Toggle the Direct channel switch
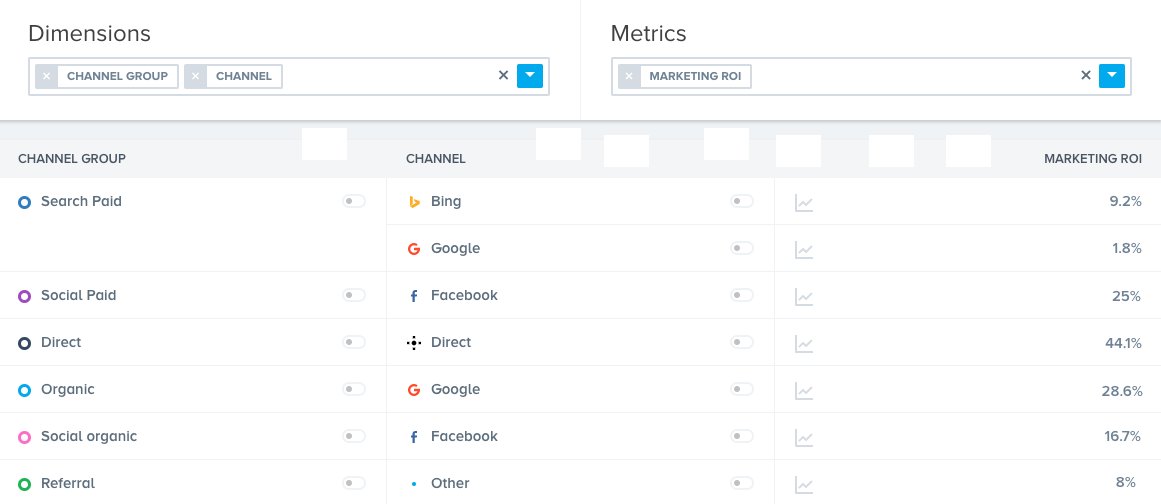This screenshot has height=504, width=1161. 742,342
